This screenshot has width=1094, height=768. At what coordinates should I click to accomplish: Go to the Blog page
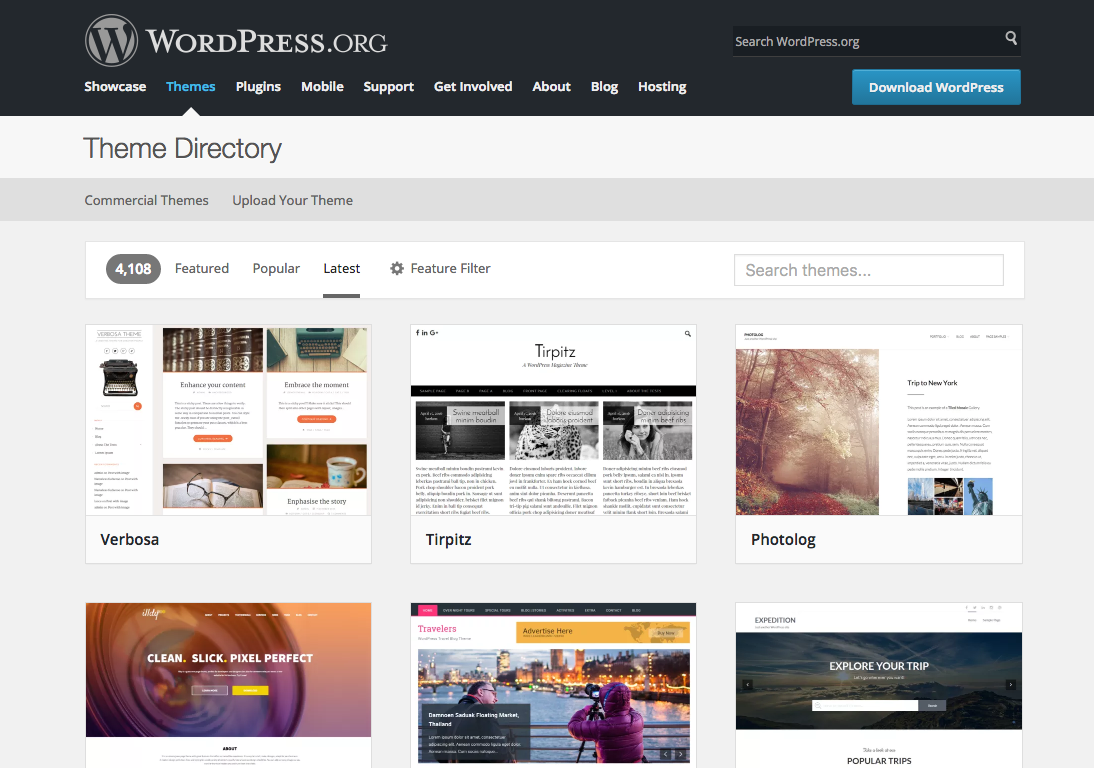(x=604, y=86)
